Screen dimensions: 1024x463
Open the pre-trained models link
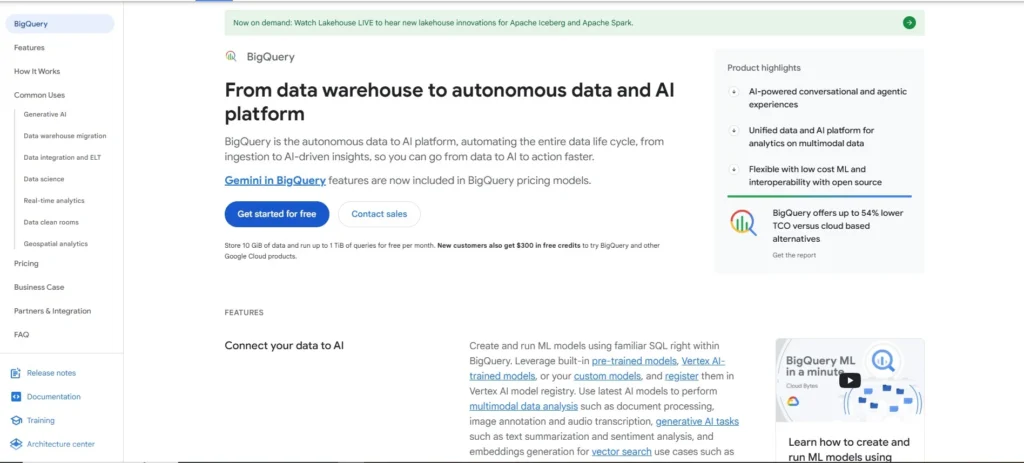(635, 361)
